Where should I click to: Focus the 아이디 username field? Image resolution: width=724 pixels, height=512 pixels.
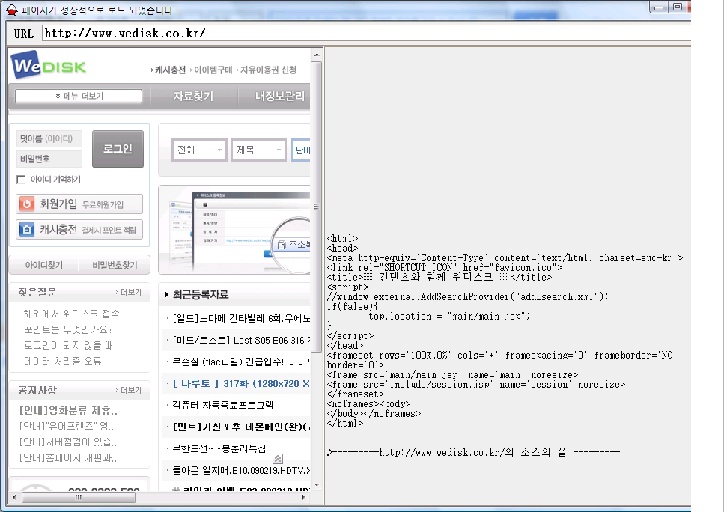[48, 139]
